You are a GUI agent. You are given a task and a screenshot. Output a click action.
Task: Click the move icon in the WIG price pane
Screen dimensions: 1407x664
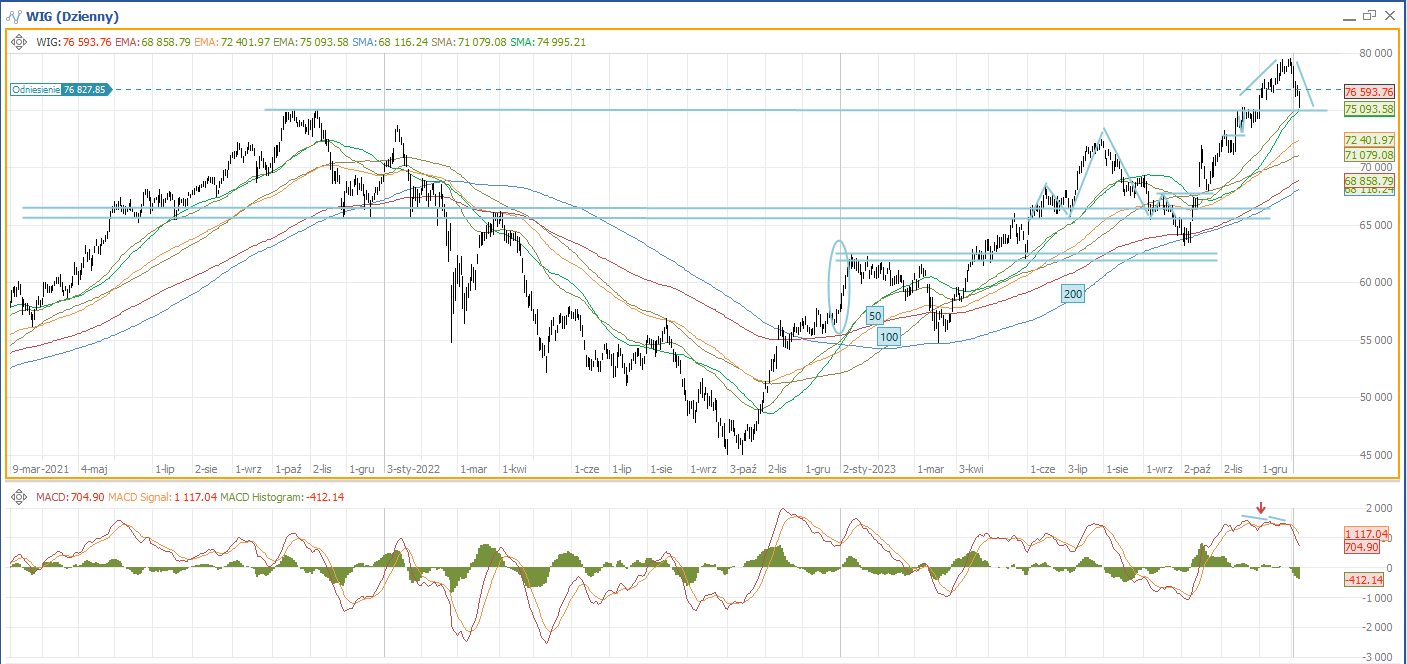pyautogui.click(x=19, y=42)
